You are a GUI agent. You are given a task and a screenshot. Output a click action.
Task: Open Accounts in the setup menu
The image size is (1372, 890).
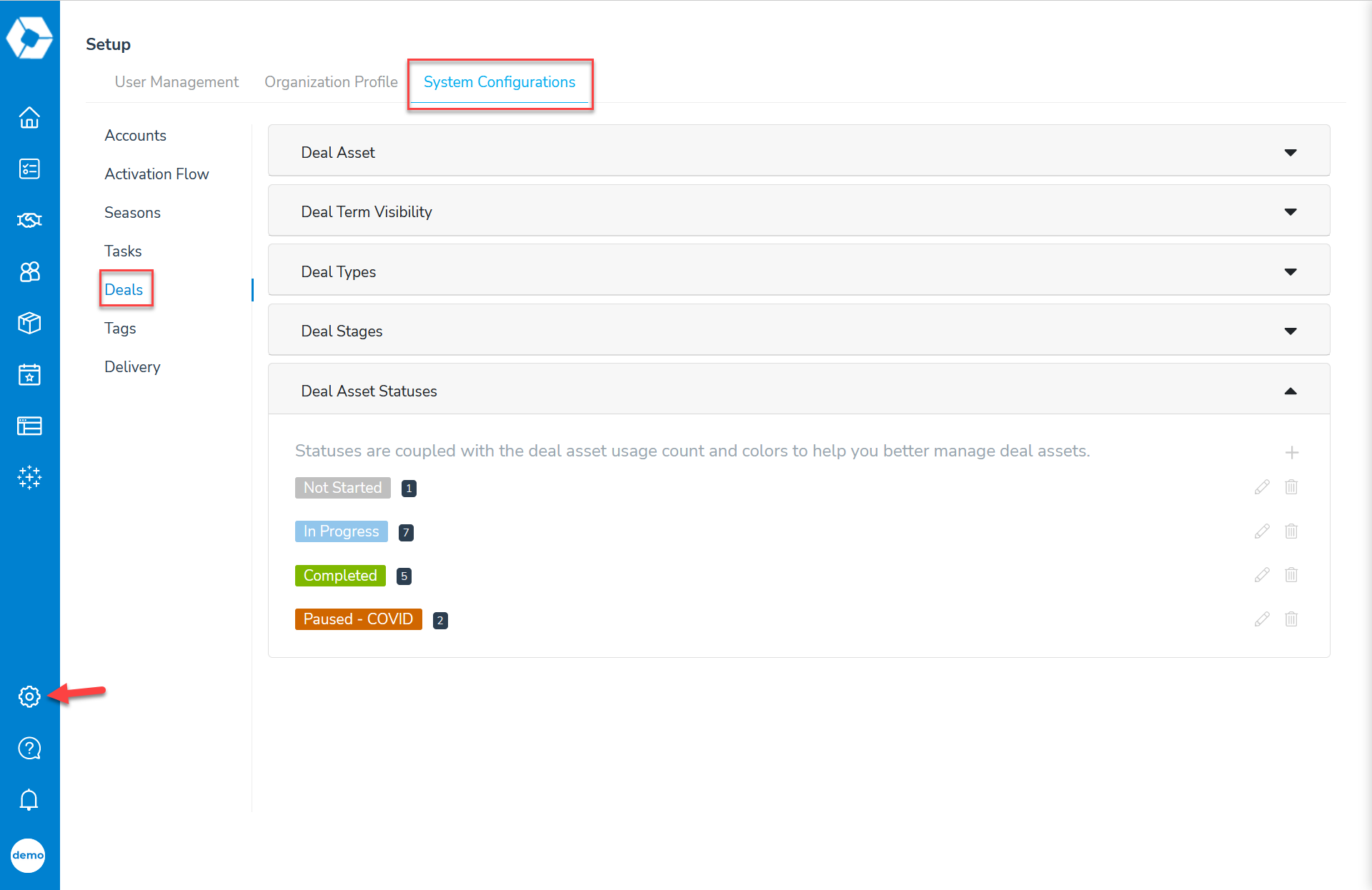(135, 136)
